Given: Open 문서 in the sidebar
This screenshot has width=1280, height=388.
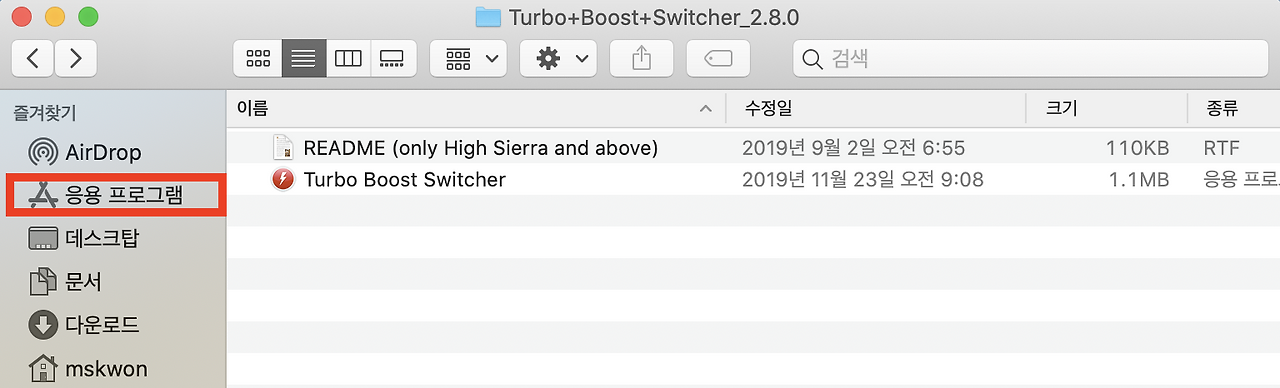Looking at the screenshot, I should tap(83, 281).
